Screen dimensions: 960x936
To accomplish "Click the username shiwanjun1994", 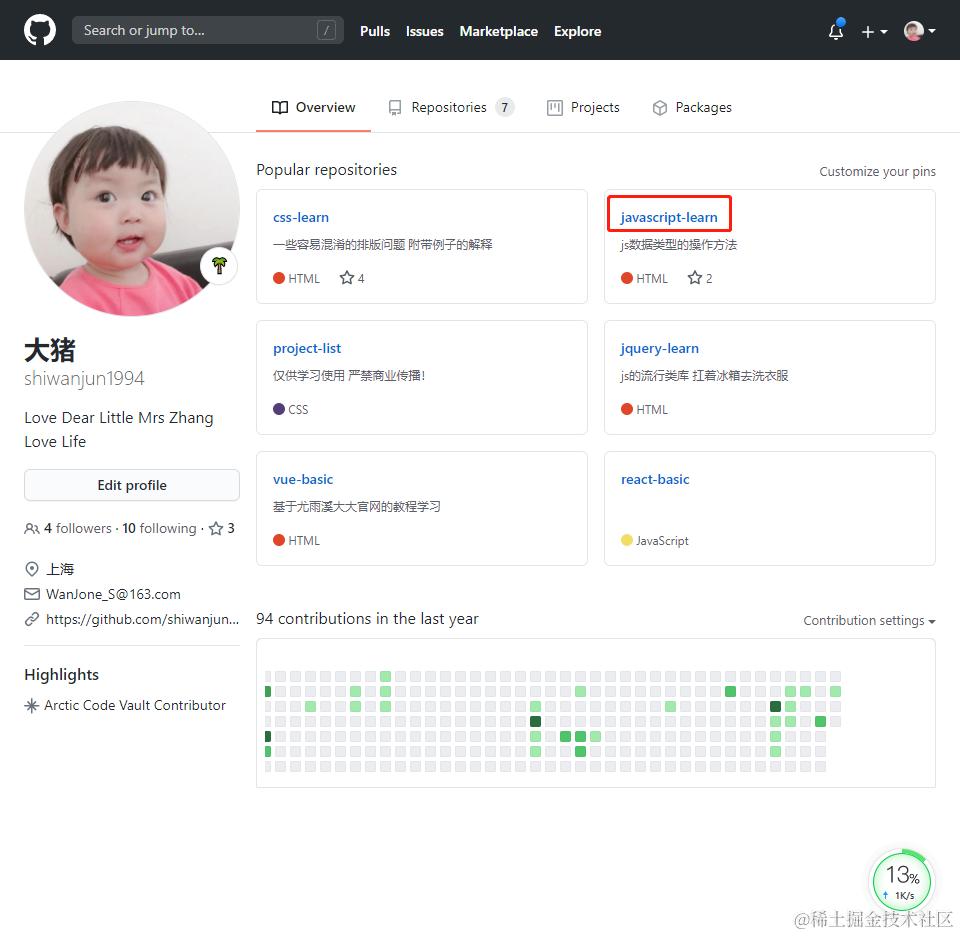I will (84, 378).
